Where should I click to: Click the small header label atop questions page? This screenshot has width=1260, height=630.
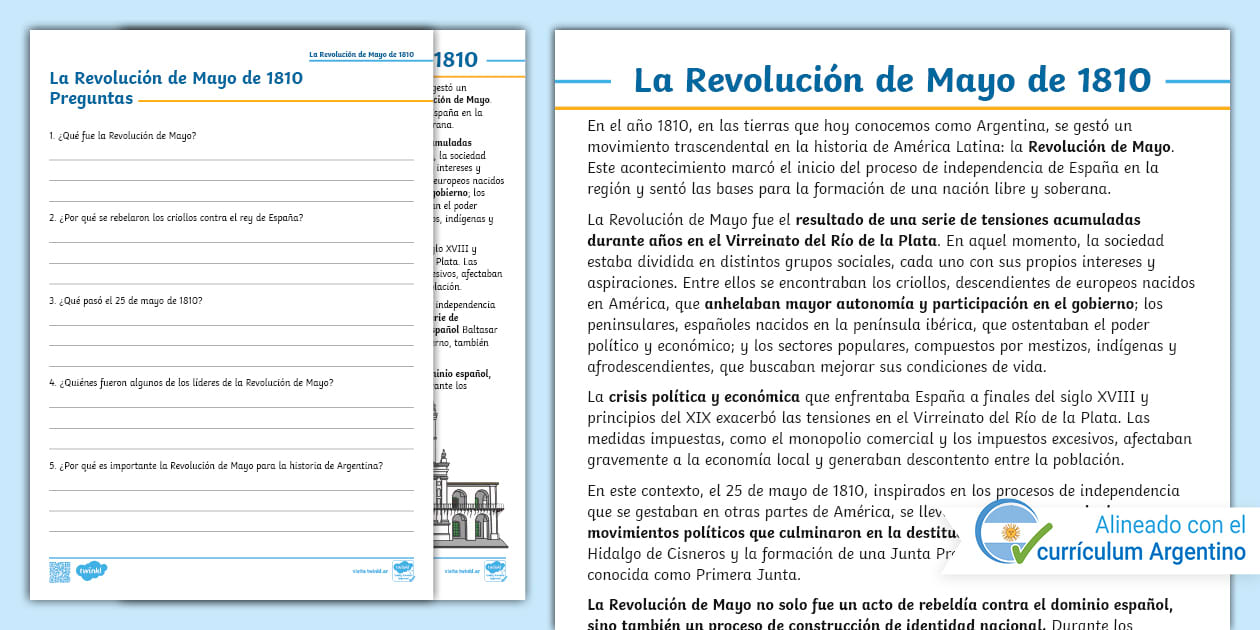360,54
